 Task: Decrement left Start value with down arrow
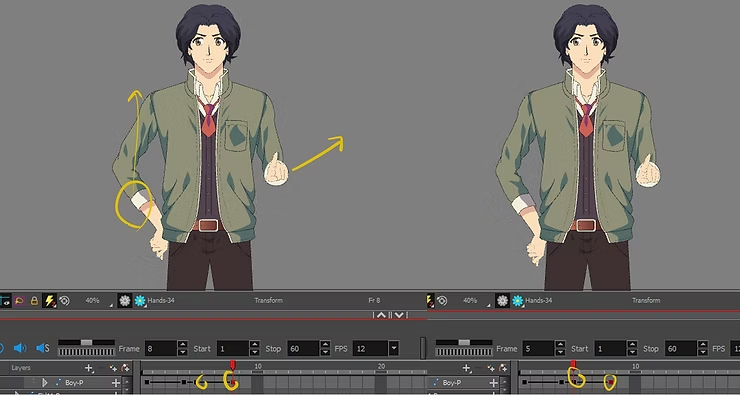click(254, 353)
